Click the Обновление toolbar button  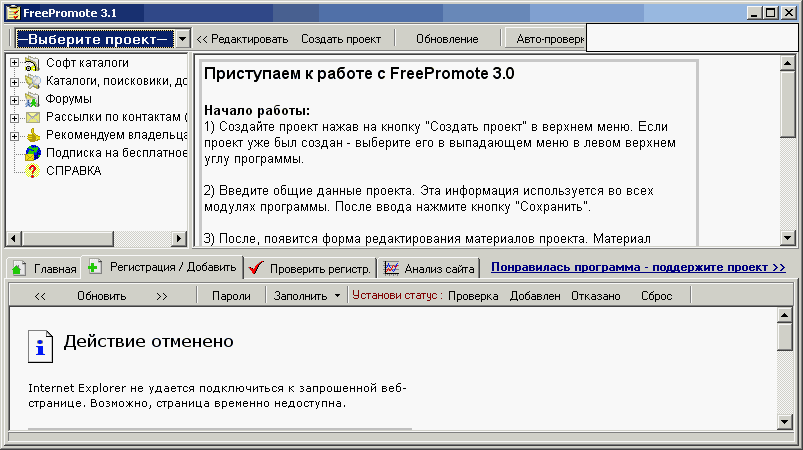(x=447, y=39)
